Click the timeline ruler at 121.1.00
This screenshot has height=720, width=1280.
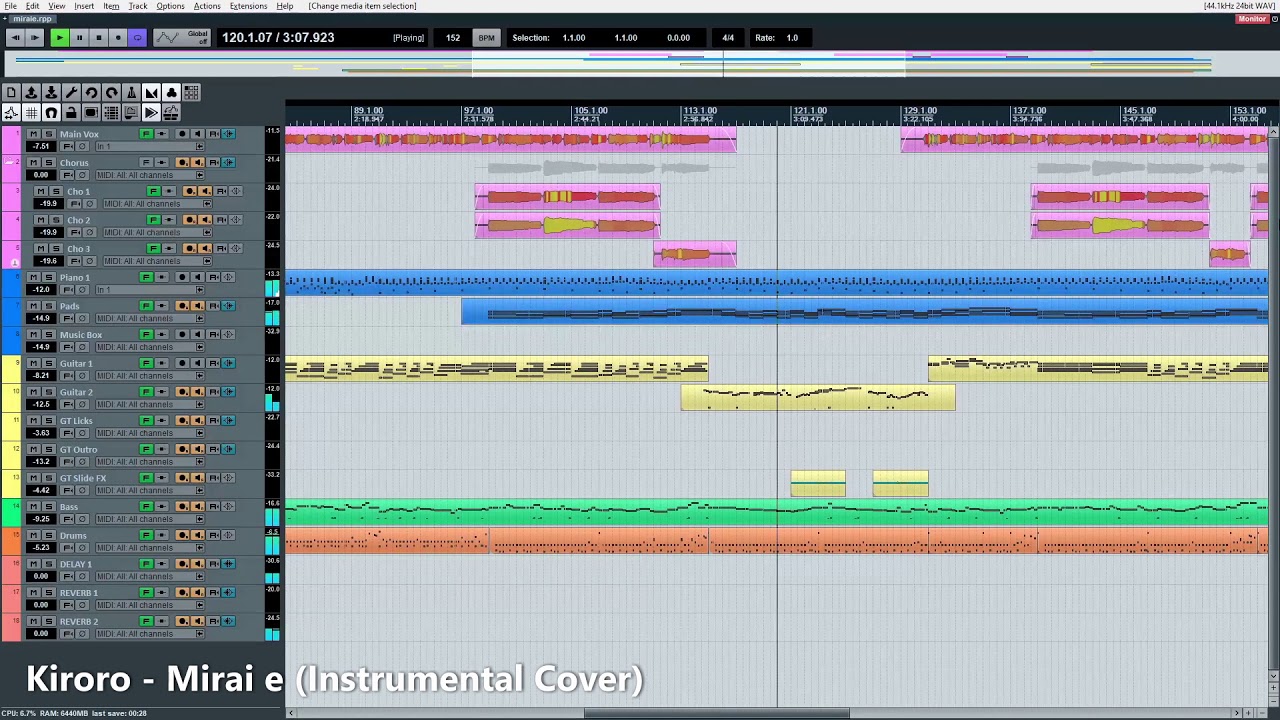coord(809,110)
